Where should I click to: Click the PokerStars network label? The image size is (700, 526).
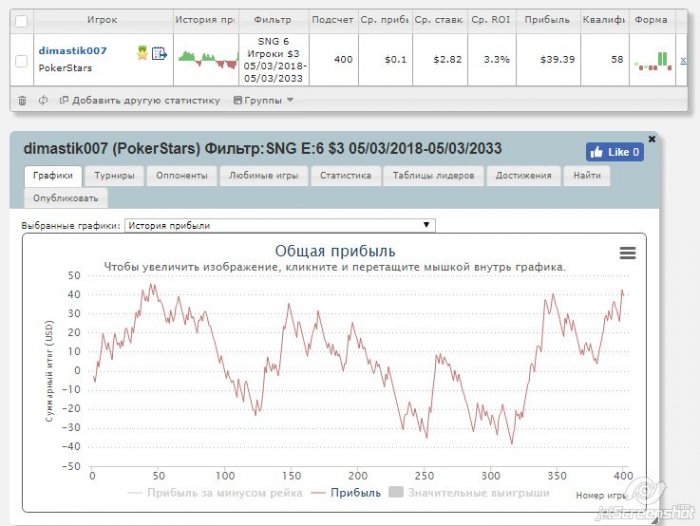65,68
